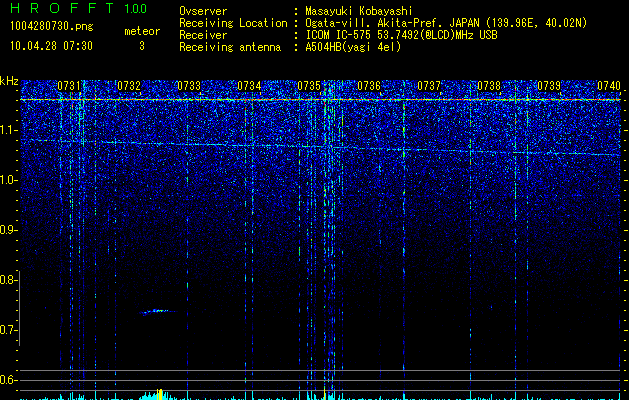
Task: Click the 0737 time marker
Action: [x=429, y=86]
